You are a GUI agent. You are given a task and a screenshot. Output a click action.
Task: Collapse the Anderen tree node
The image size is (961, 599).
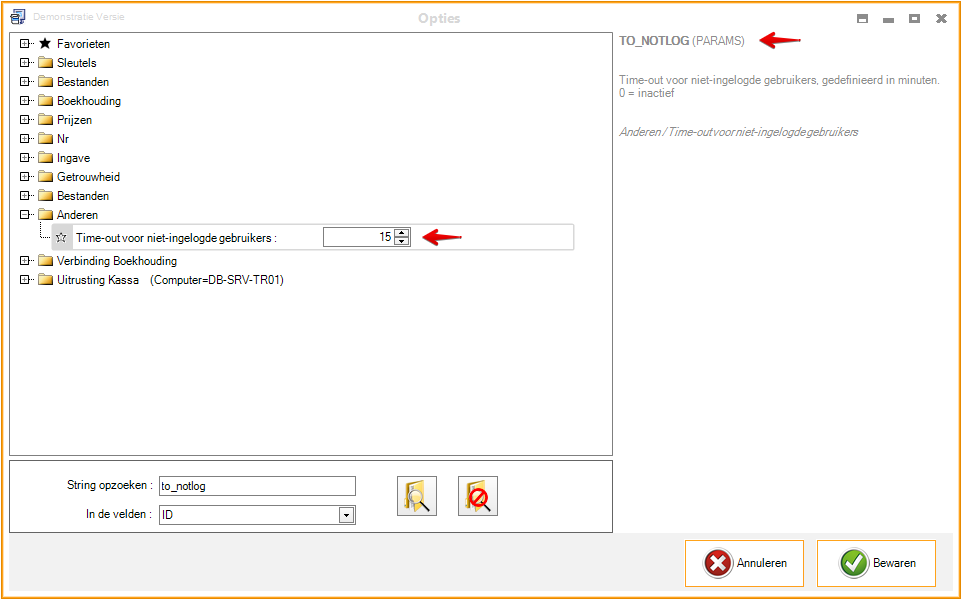25,215
